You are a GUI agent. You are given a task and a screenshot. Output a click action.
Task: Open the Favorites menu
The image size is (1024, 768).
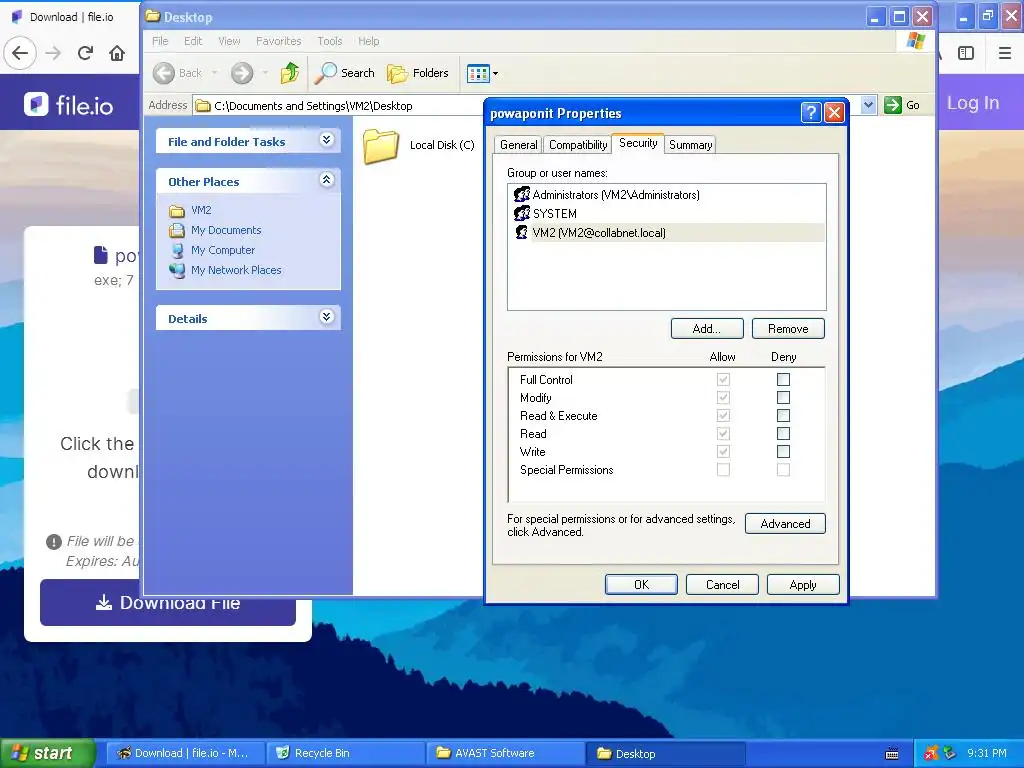[x=278, y=40]
